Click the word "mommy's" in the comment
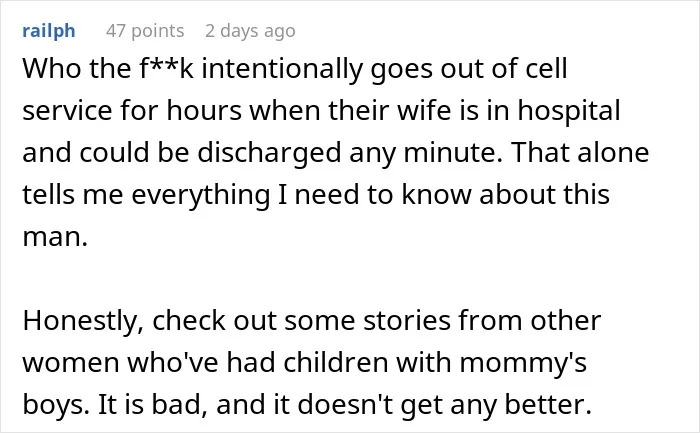 (x=523, y=363)
